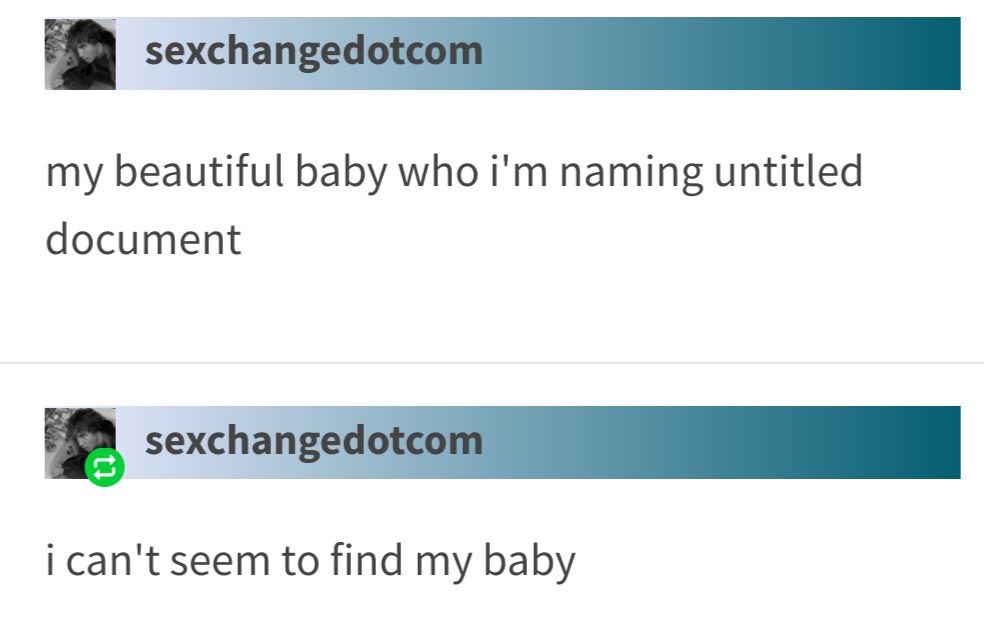This screenshot has height=618, width=984.
Task: Click the reblog post's gradient header bar
Action: [x=700, y=442]
